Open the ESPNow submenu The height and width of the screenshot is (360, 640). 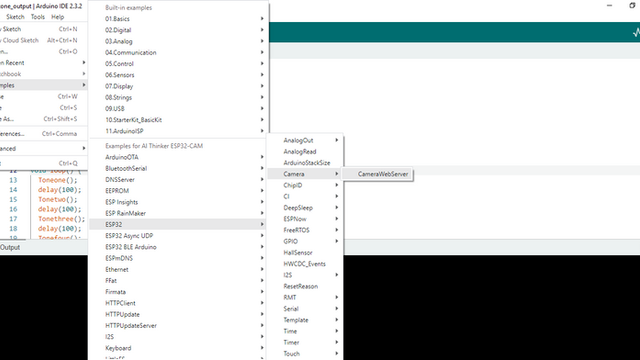pyautogui.click(x=305, y=219)
